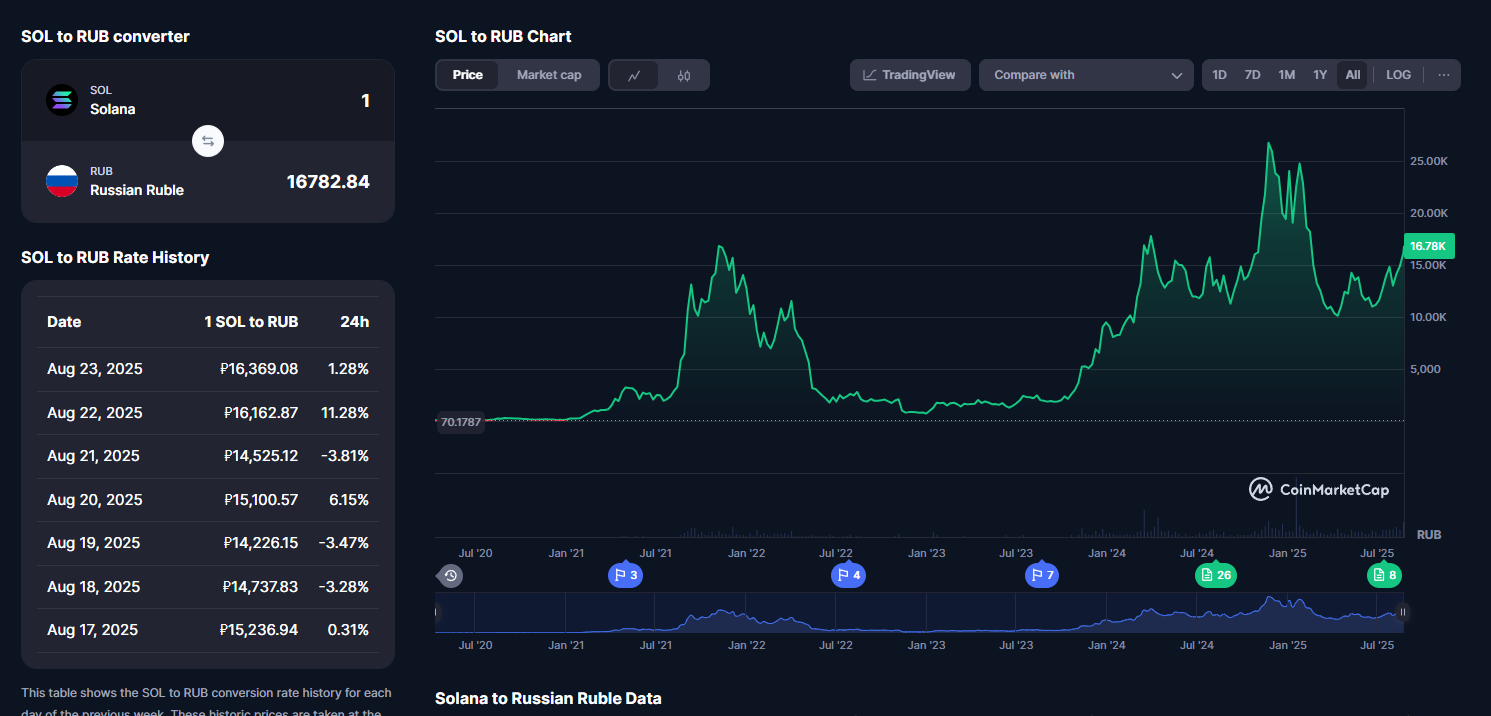Screen dimensions: 1491x716
Task: Click the Russian Ruble currency name
Action: pos(137,190)
